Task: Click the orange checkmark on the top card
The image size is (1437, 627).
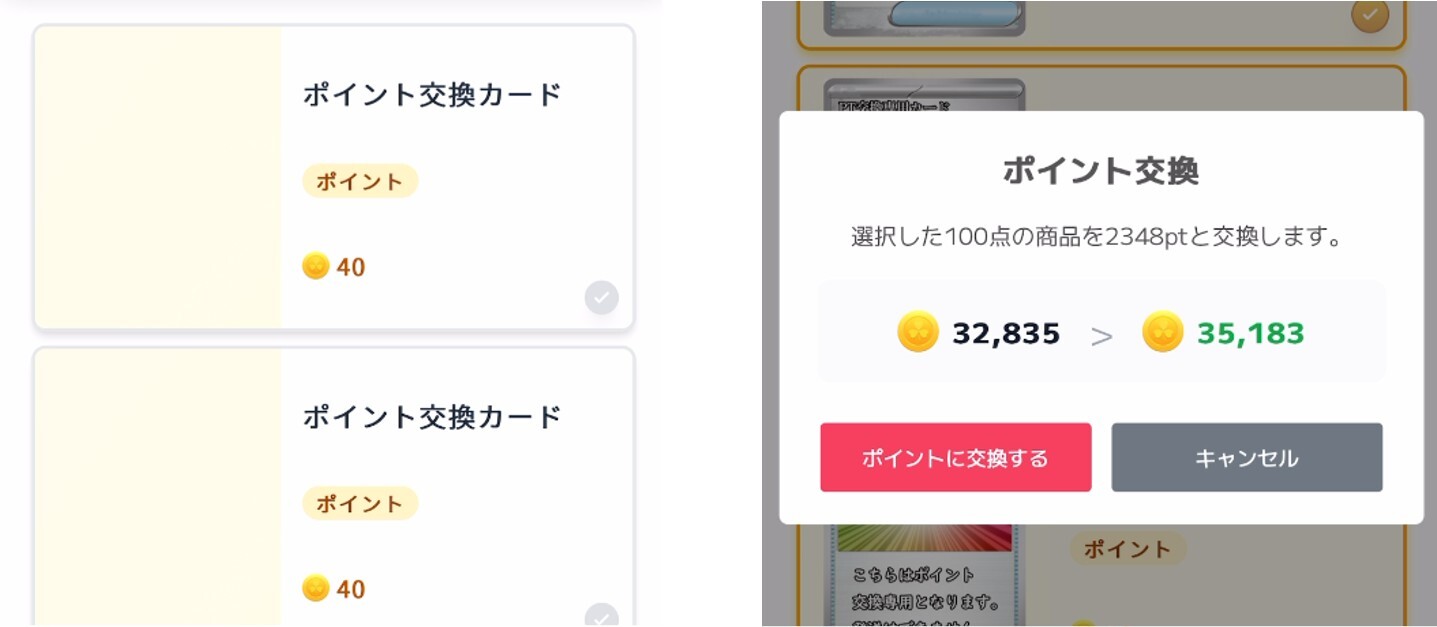Action: [x=1369, y=16]
